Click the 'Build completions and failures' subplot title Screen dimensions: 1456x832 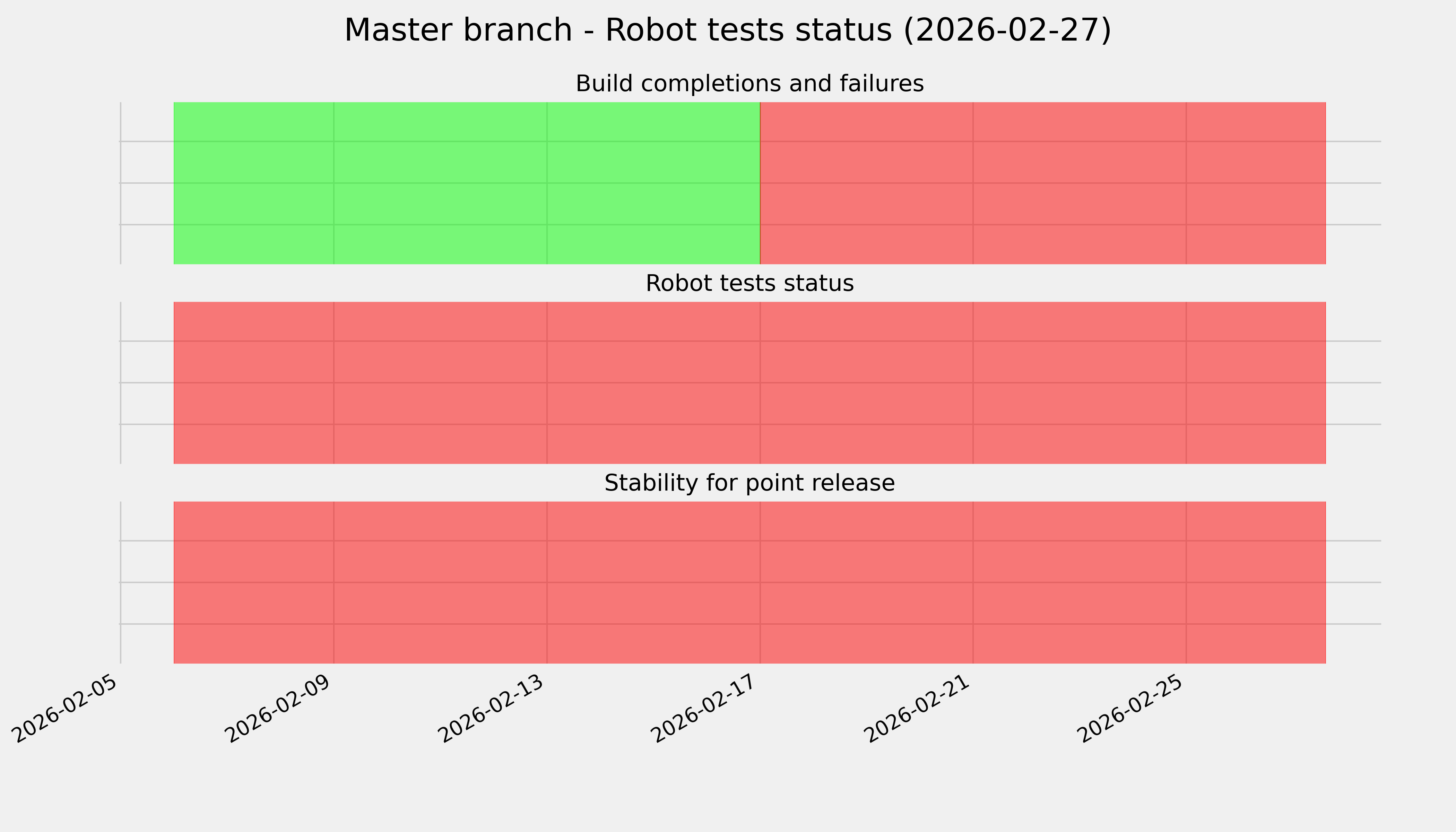pyautogui.click(x=749, y=84)
